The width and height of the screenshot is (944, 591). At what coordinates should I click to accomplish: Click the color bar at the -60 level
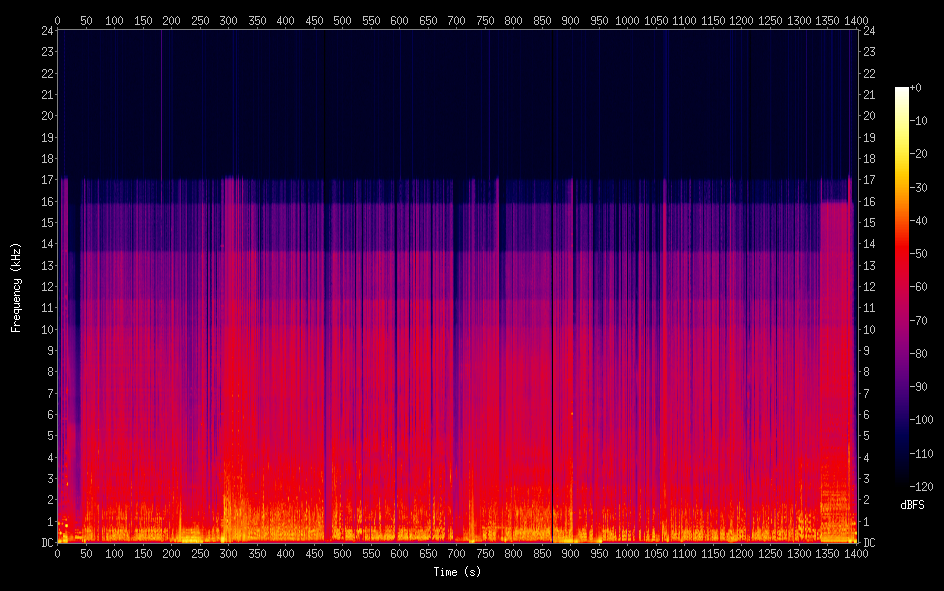(x=901, y=287)
